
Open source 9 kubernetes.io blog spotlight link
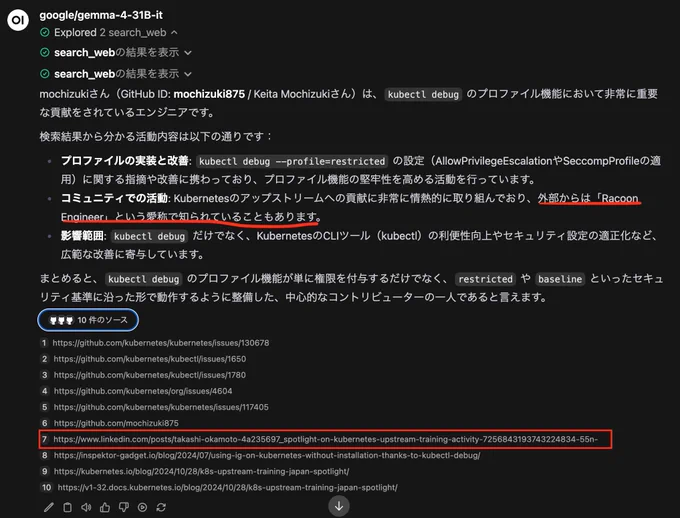pyautogui.click(x=201, y=472)
